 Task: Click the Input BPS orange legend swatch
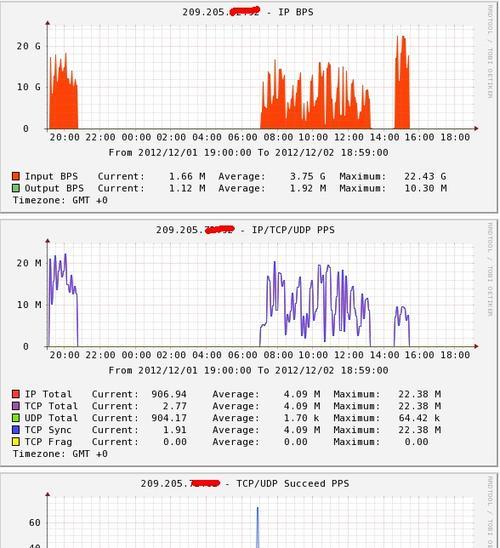coord(16,176)
